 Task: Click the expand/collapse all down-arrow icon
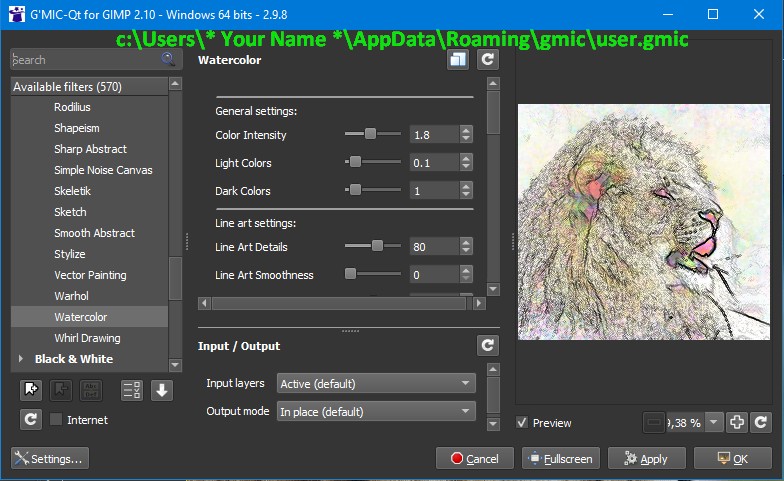pos(162,390)
